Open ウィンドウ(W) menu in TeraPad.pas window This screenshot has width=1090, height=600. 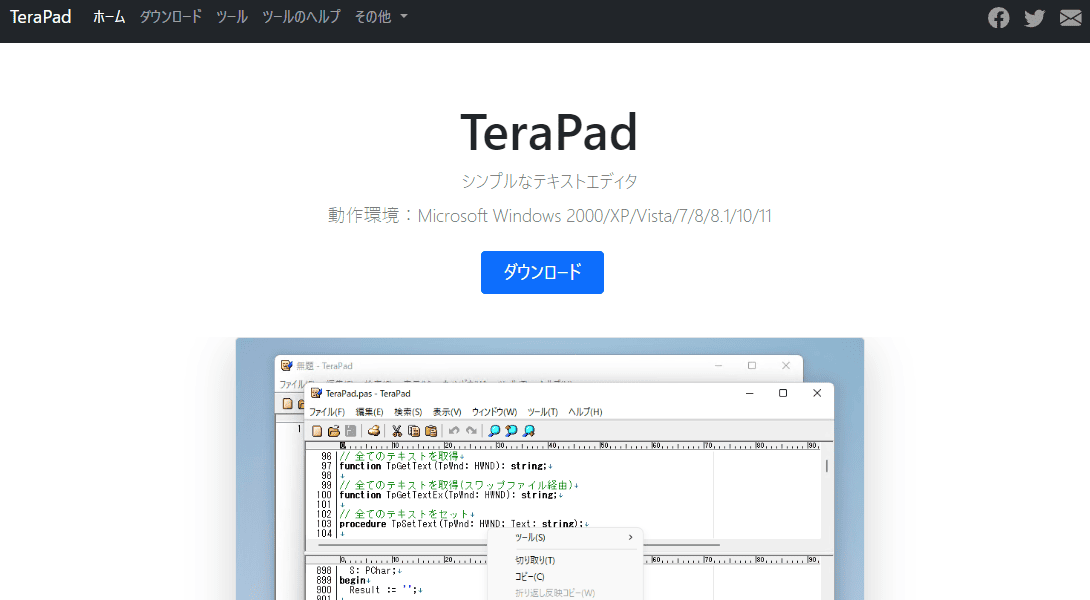tap(494, 412)
